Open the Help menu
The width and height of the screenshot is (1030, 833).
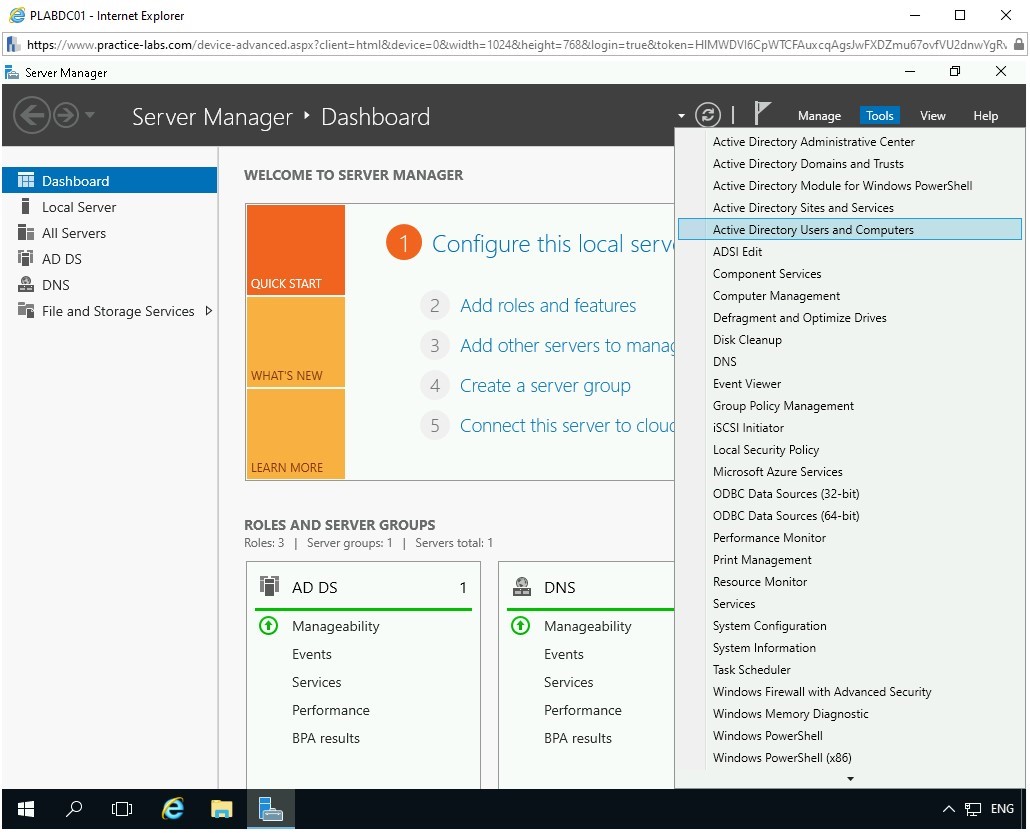pyautogui.click(x=985, y=116)
